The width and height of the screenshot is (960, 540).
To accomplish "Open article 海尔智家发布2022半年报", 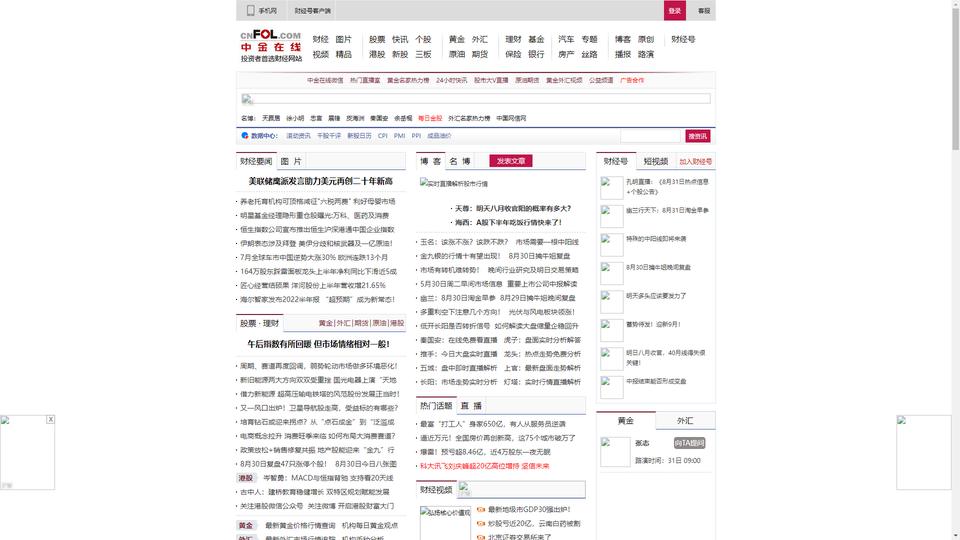I will (317, 300).
